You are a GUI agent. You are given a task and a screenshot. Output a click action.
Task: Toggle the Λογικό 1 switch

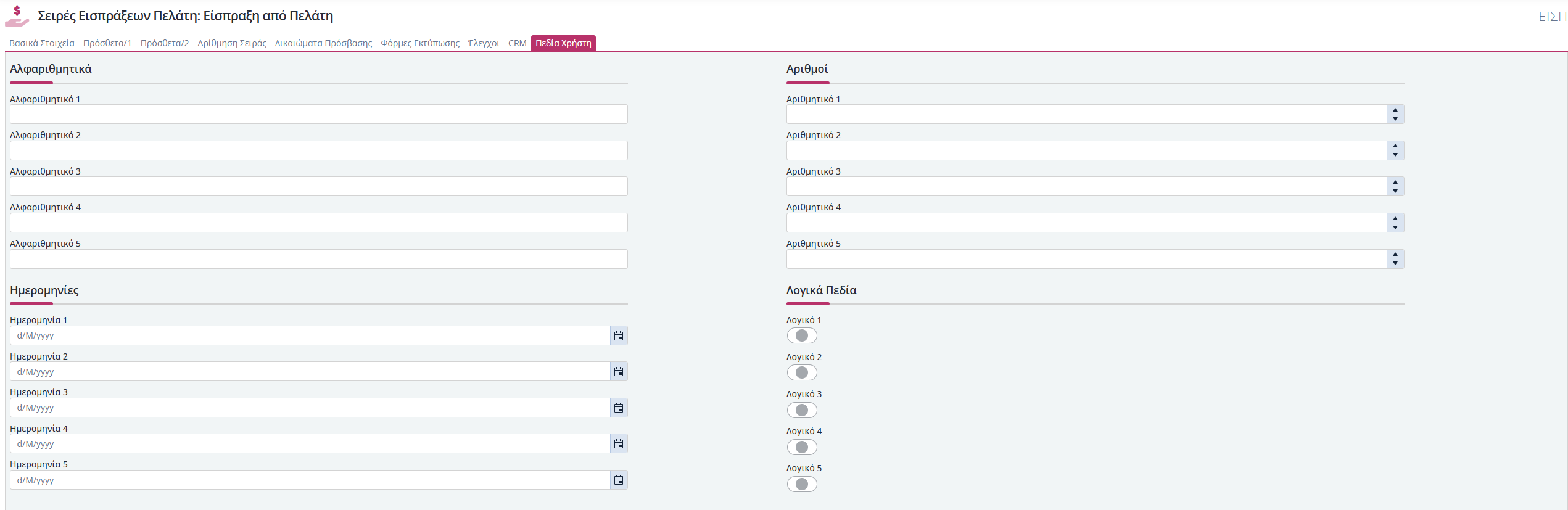[802, 335]
